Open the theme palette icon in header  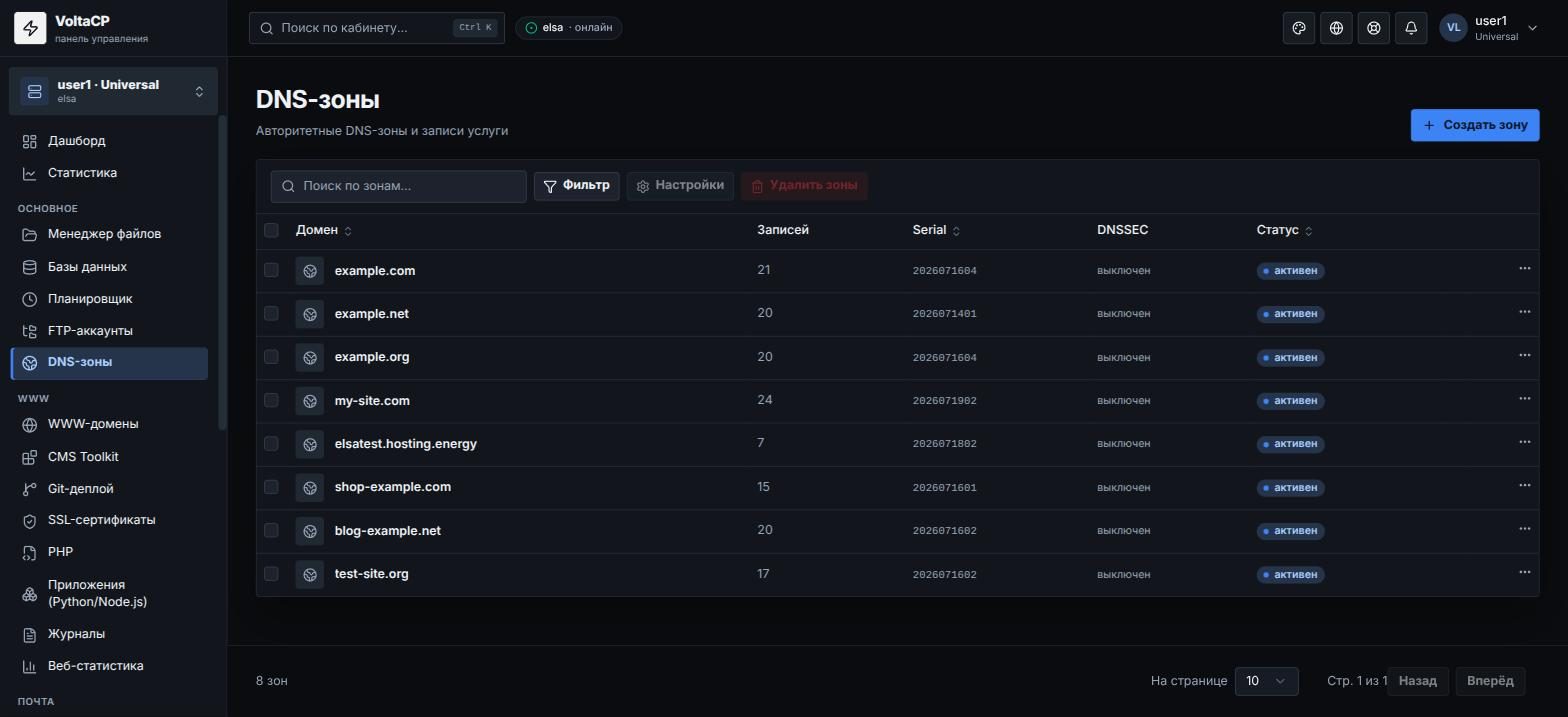[x=1299, y=28]
